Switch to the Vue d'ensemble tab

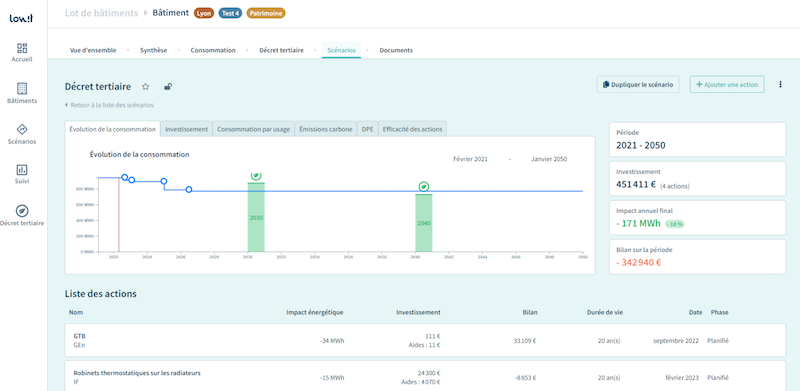click(x=93, y=51)
